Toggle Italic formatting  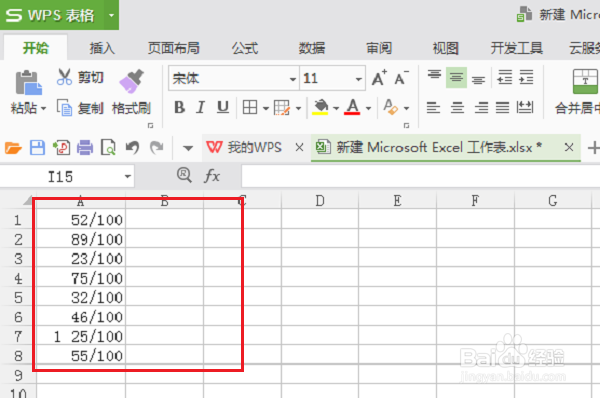pyautogui.click(x=201, y=108)
